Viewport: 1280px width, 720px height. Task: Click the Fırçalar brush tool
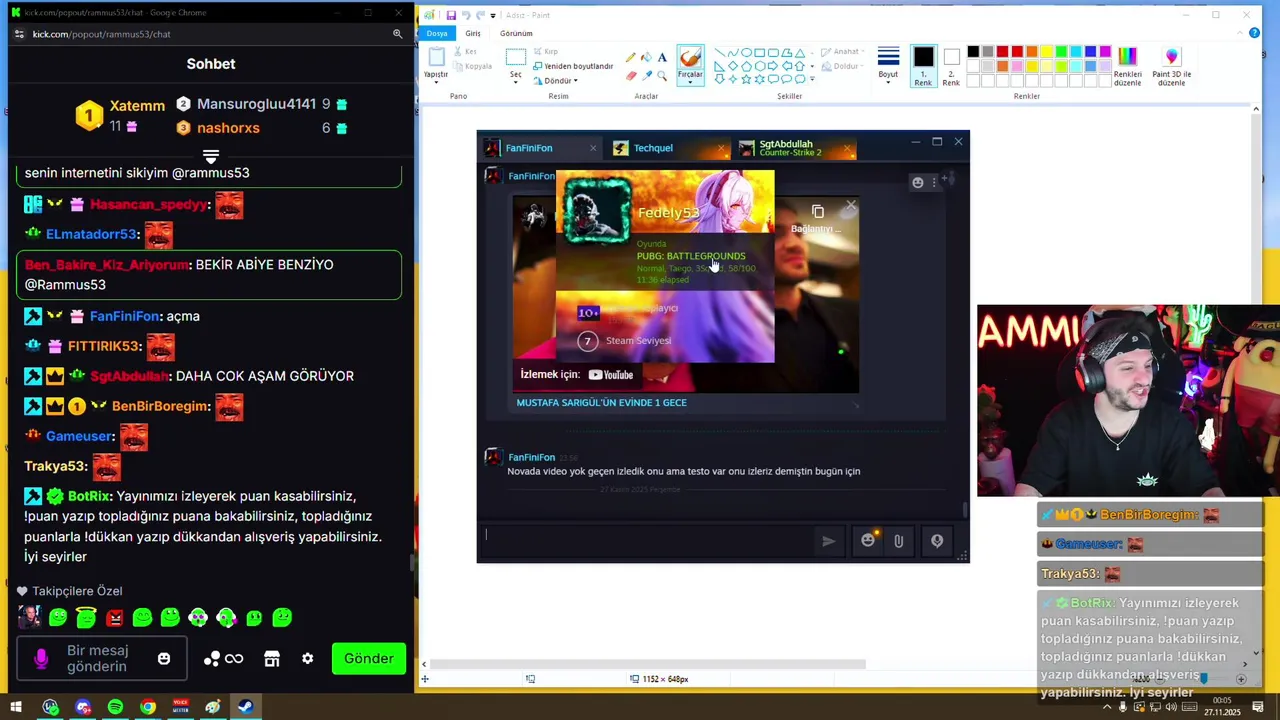pos(690,64)
